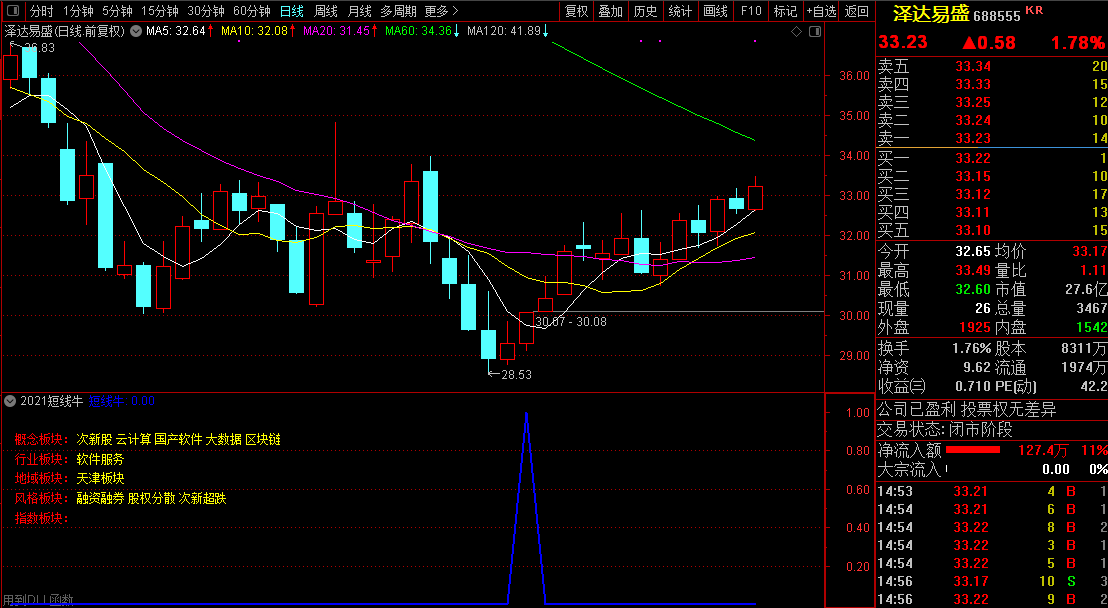Click the 天津板块 regional sector label
This screenshot has height=608, width=1108.
[100, 479]
